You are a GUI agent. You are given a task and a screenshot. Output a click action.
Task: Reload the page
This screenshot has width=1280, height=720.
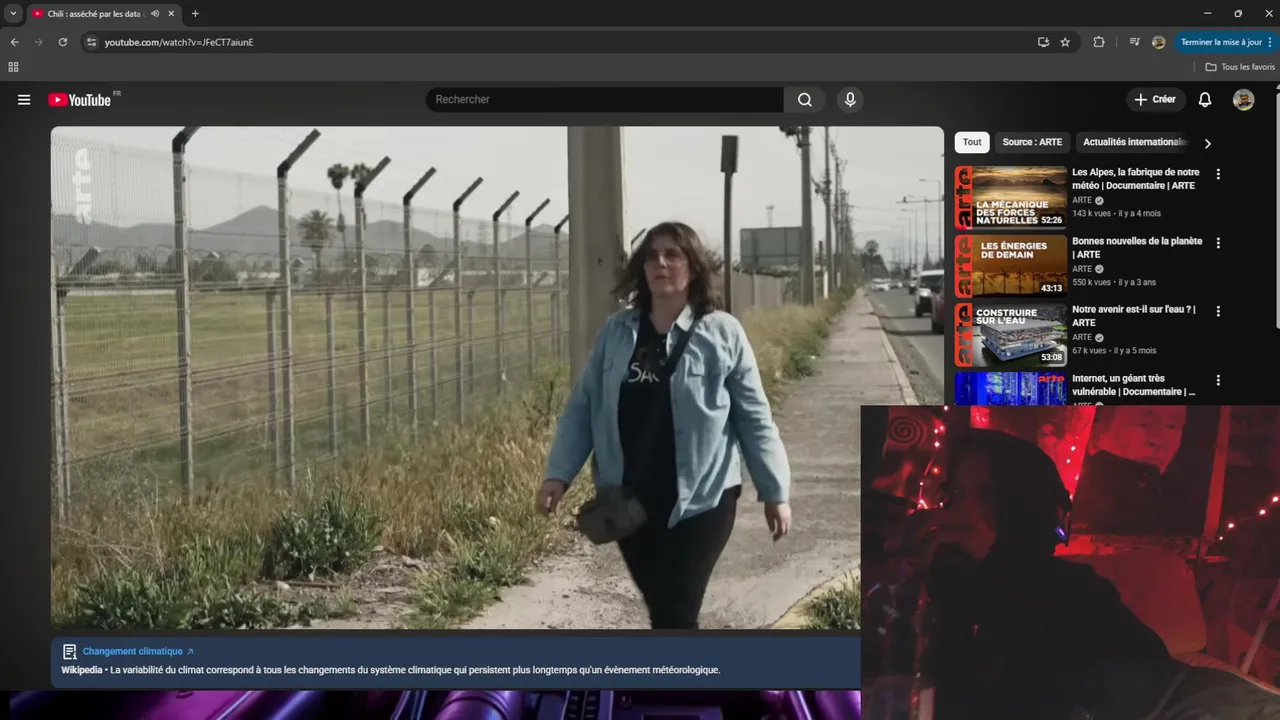click(63, 42)
